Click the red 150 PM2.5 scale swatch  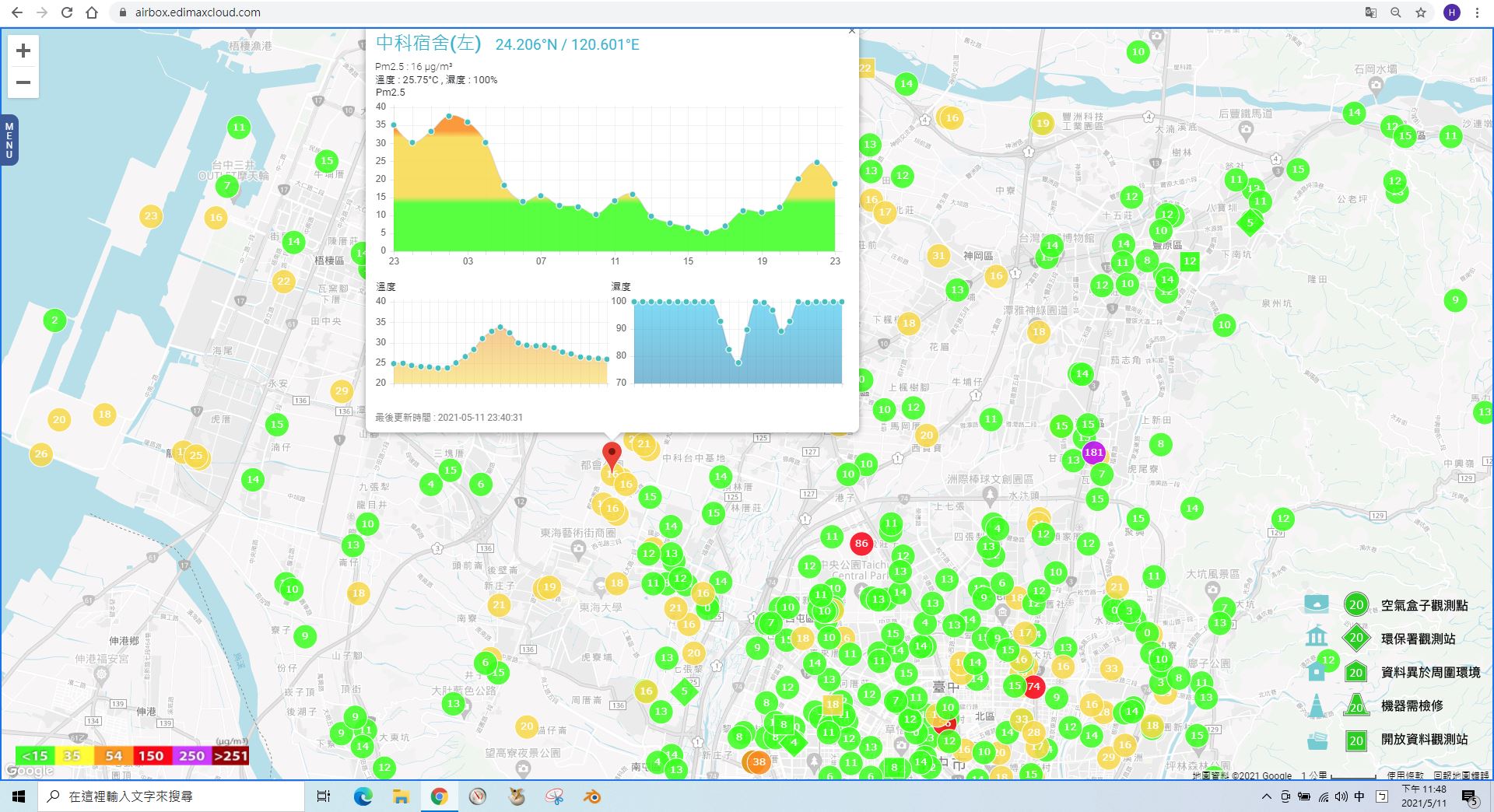tap(152, 756)
